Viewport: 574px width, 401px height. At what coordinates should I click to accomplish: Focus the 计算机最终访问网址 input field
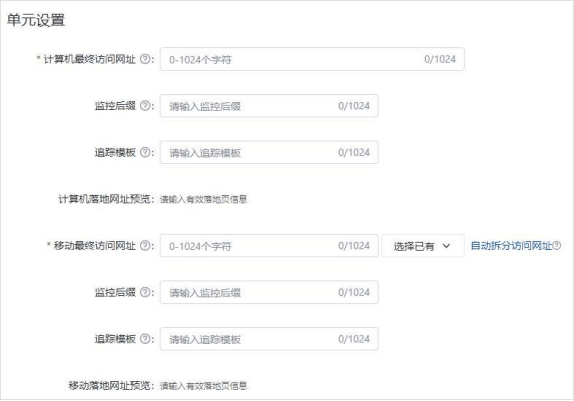point(312,59)
